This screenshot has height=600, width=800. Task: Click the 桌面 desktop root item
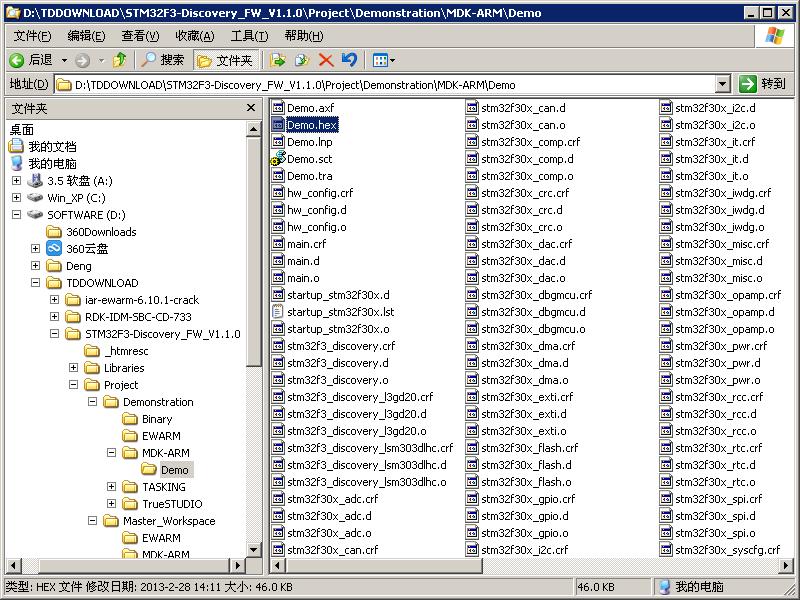(x=21, y=130)
